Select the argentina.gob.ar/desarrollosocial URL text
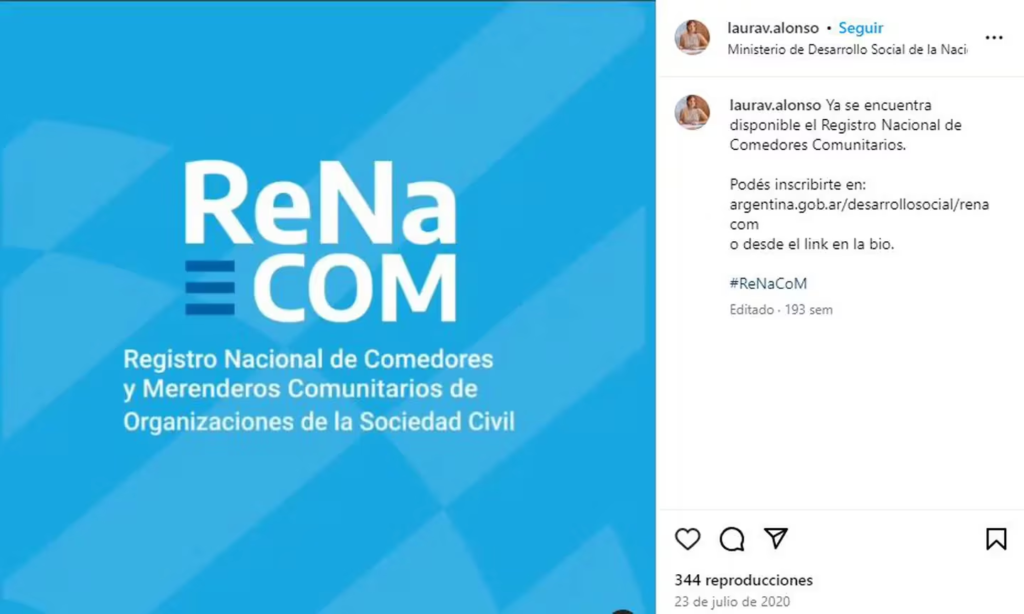The image size is (1024, 614). pos(859,214)
